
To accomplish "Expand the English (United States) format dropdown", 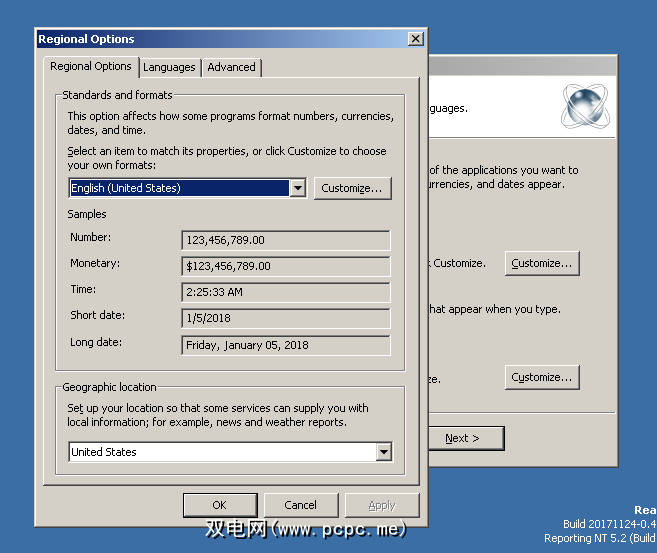I will coord(297,188).
